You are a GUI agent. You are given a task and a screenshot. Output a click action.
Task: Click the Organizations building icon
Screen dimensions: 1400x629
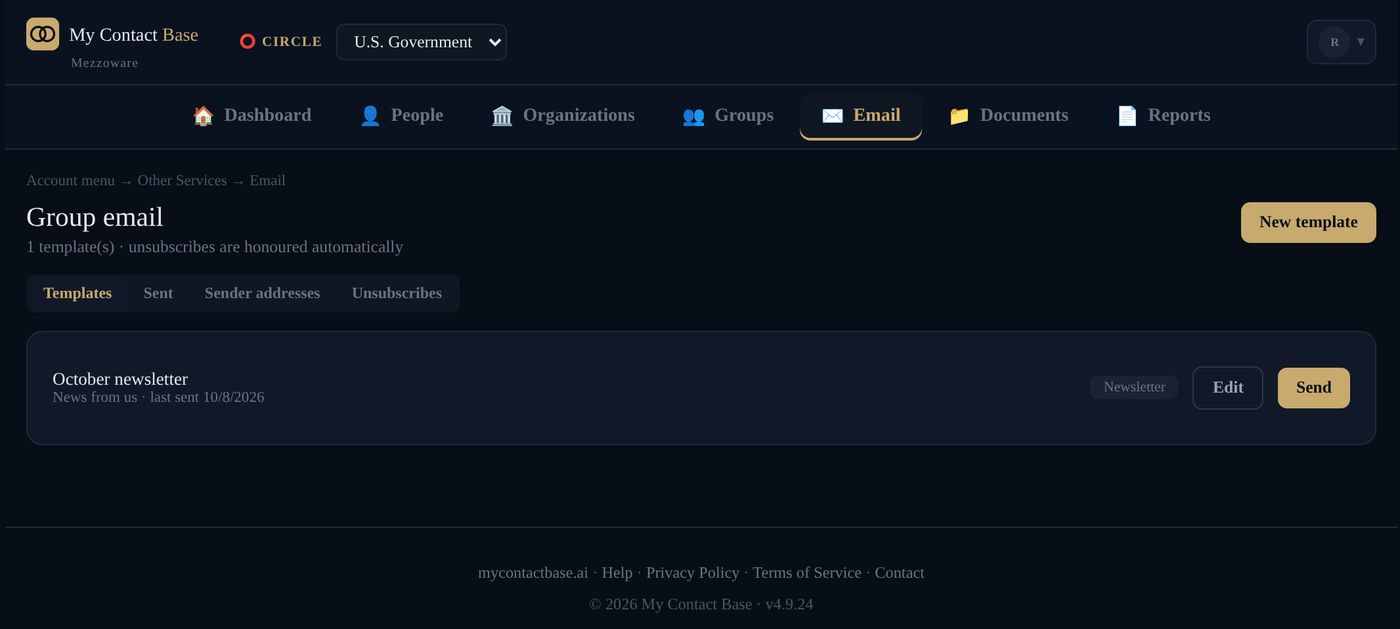(502, 116)
